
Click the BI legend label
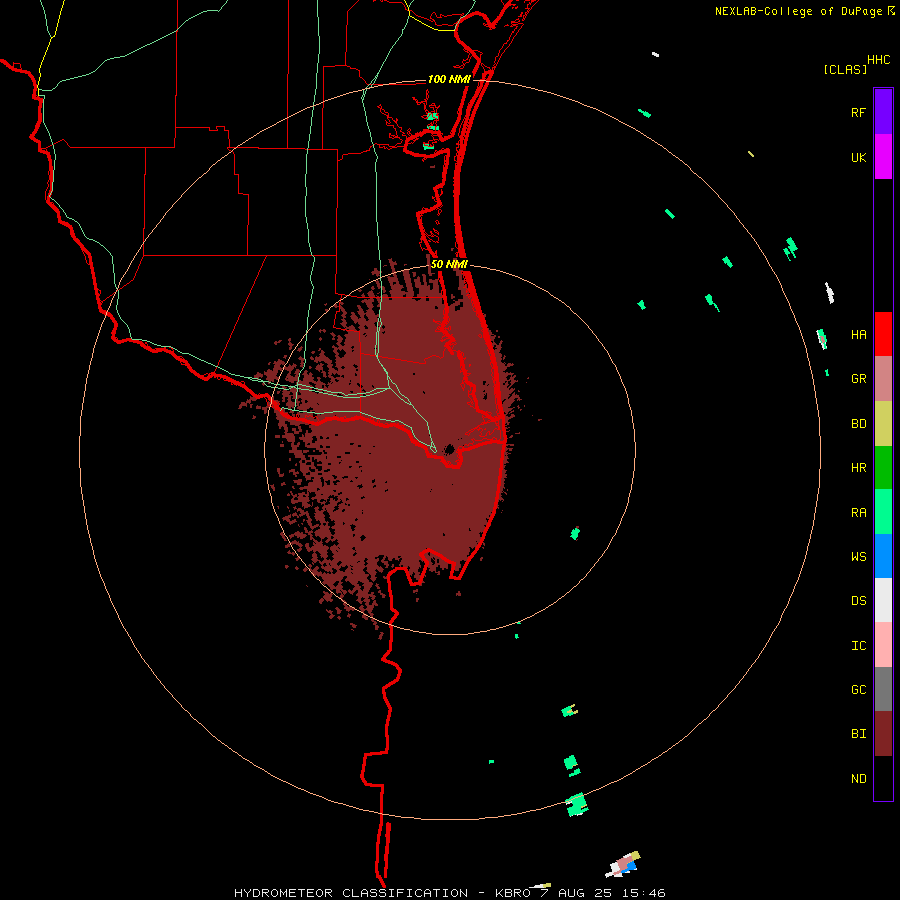point(859,734)
